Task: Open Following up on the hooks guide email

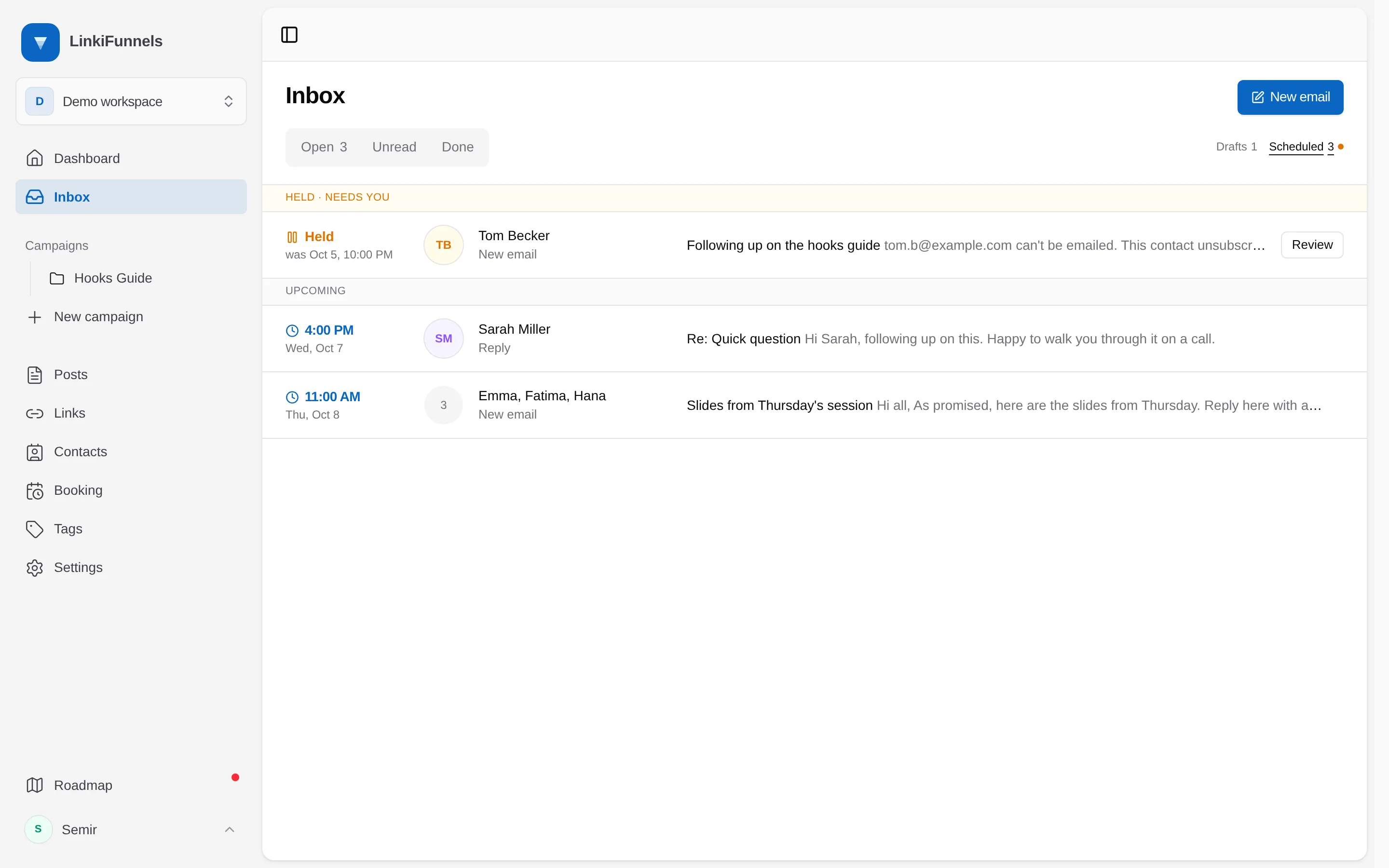Action: pos(814,245)
